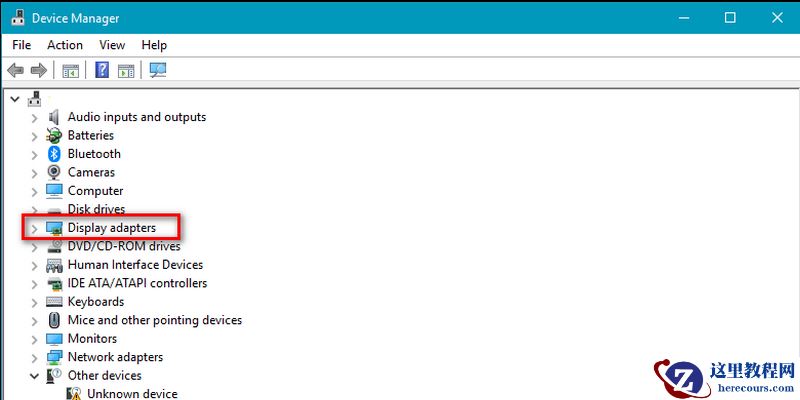This screenshot has height=400, width=800.
Task: Expand the Computer category chevron
Action: pos(34,192)
